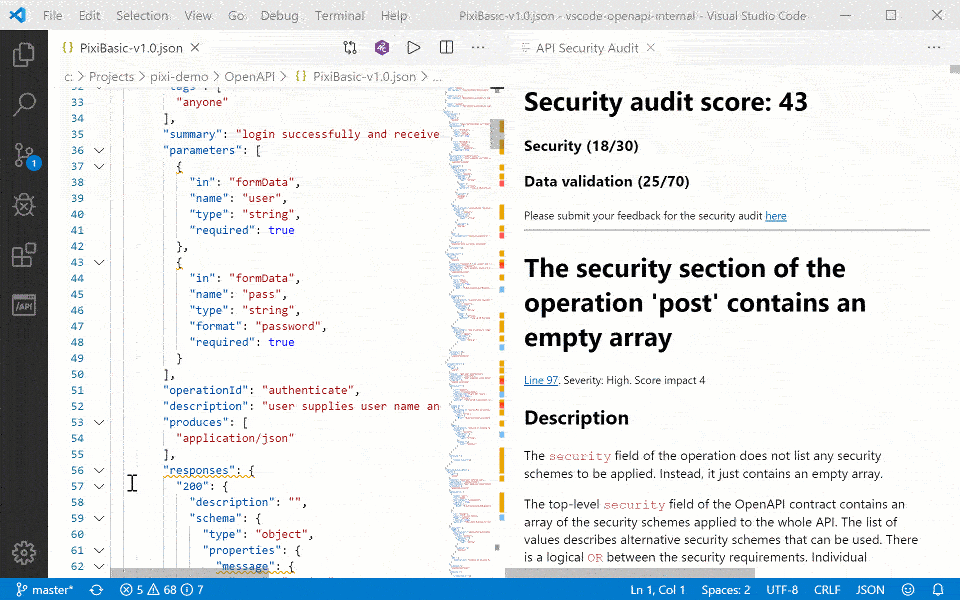Change indentation via Spaces: 2
The height and width of the screenshot is (600, 960).
(726, 590)
